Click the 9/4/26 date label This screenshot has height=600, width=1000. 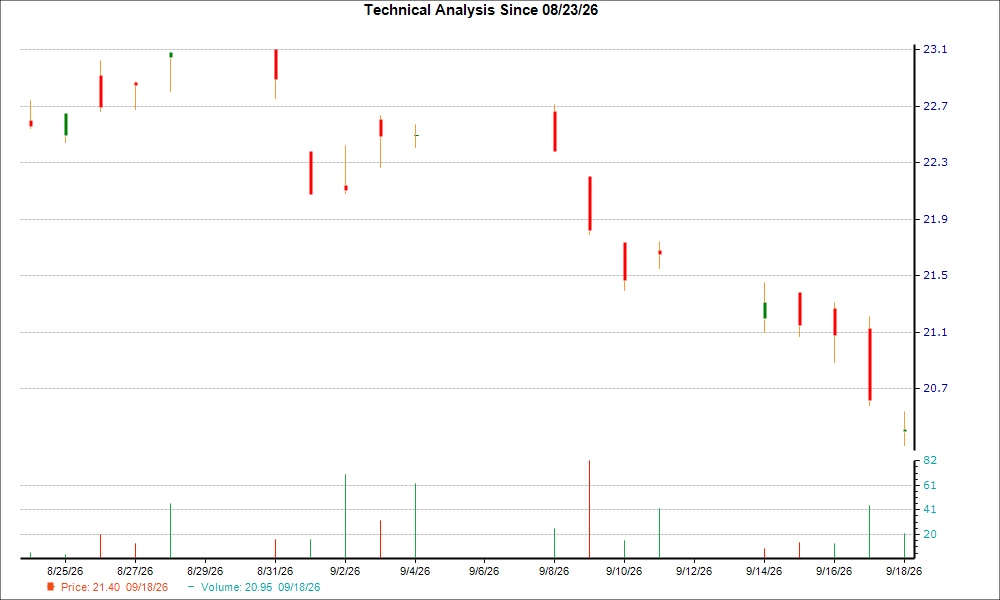pyautogui.click(x=415, y=571)
